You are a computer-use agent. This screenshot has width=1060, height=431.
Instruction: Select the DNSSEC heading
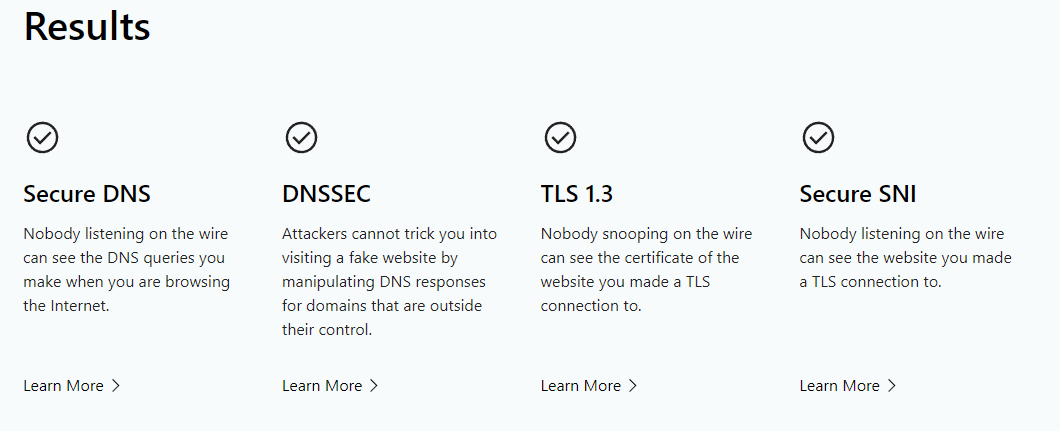click(x=326, y=194)
